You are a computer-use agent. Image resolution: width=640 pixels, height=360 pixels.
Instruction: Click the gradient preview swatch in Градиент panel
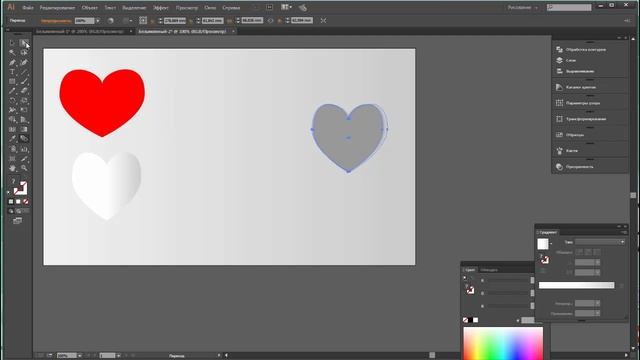coord(542,244)
